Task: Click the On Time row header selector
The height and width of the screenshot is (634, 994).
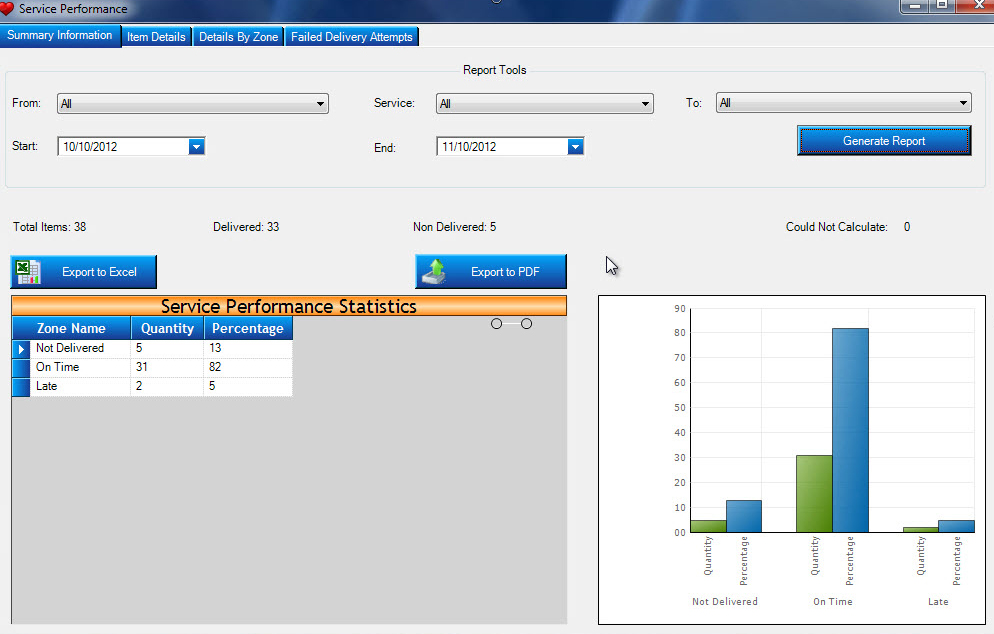Action: [x=21, y=368]
